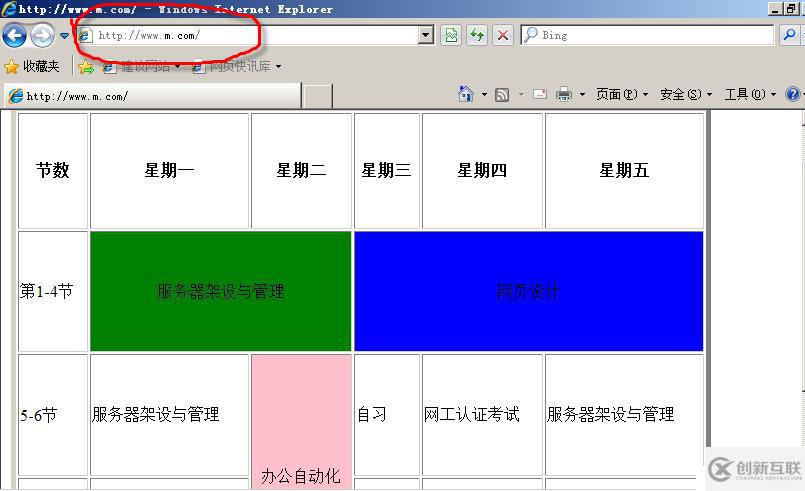Click the Print icon
Image resolution: width=805 pixels, height=491 pixels.
coord(564,94)
